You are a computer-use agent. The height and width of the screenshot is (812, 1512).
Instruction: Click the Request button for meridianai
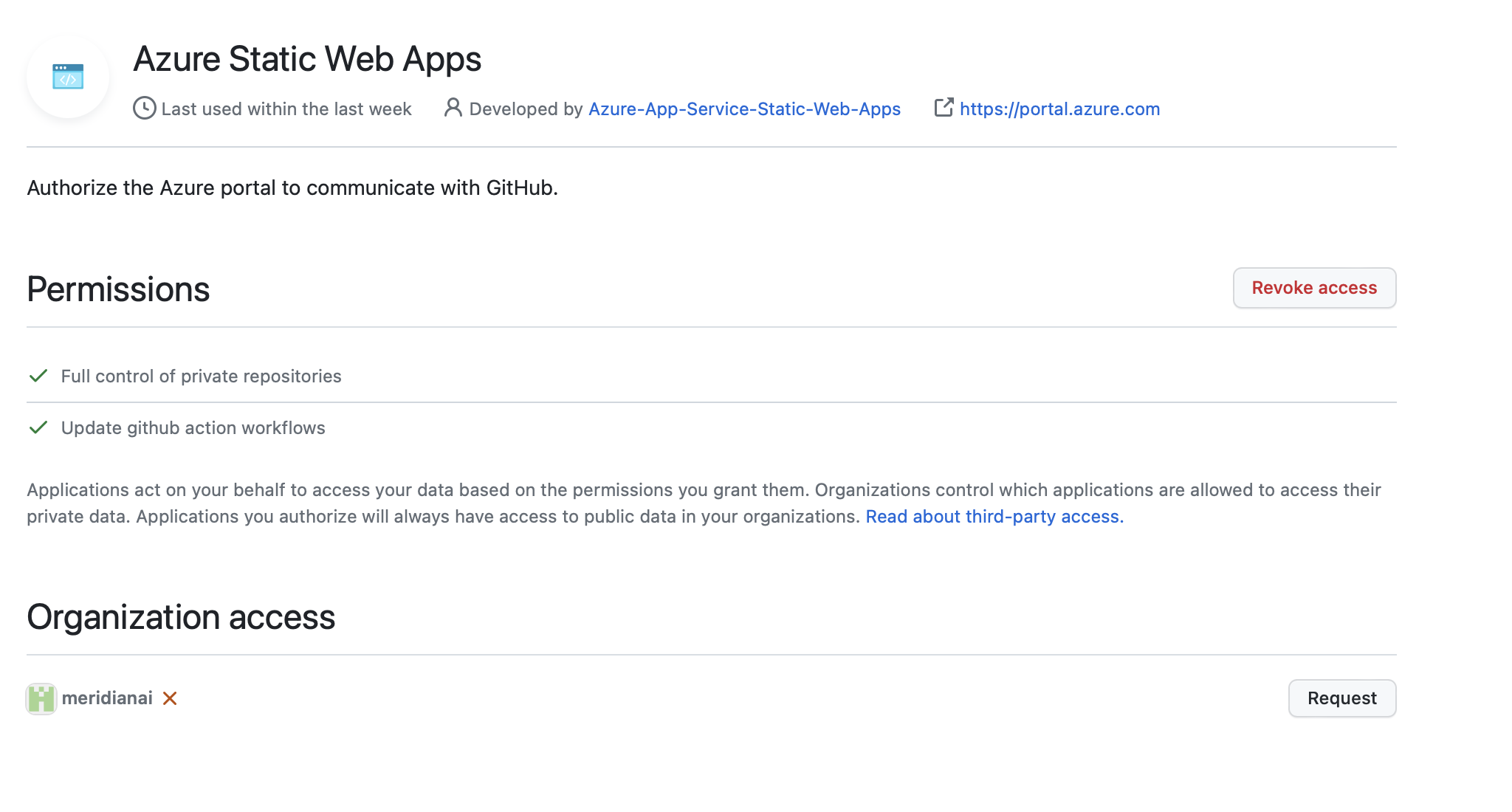coord(1341,698)
